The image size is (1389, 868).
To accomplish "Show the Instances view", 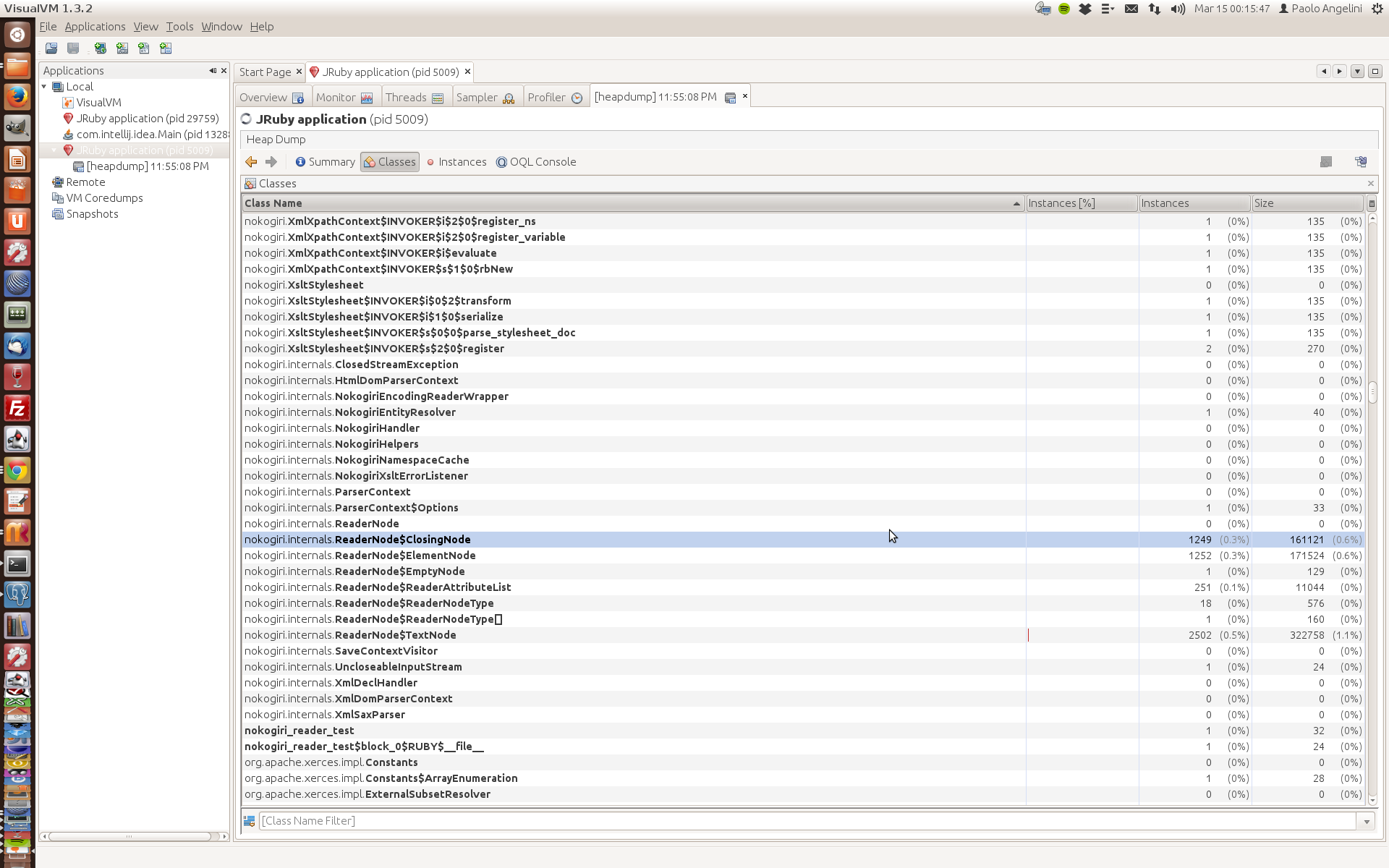I will 456,162.
